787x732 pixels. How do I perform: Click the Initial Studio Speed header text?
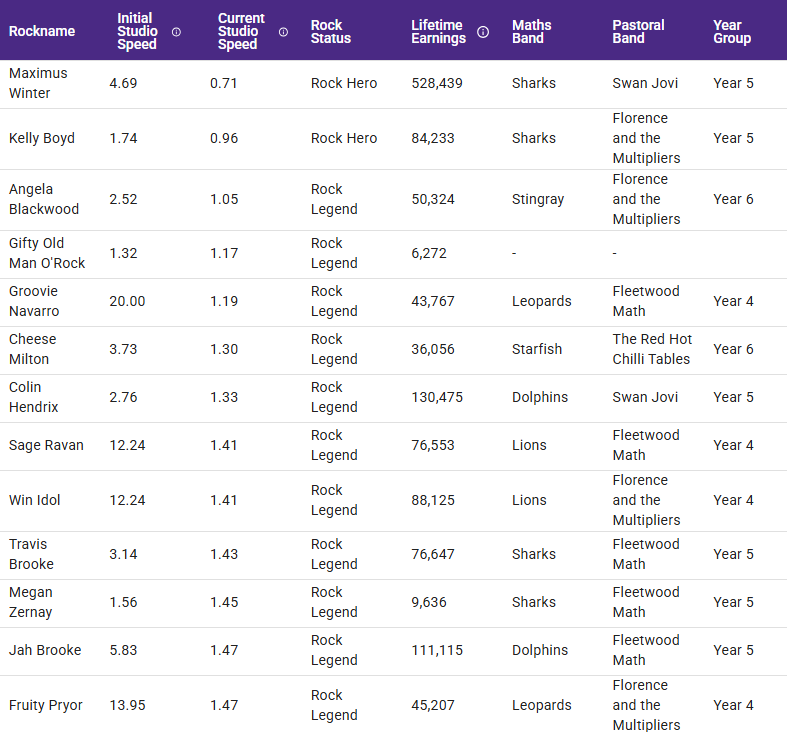[137, 32]
